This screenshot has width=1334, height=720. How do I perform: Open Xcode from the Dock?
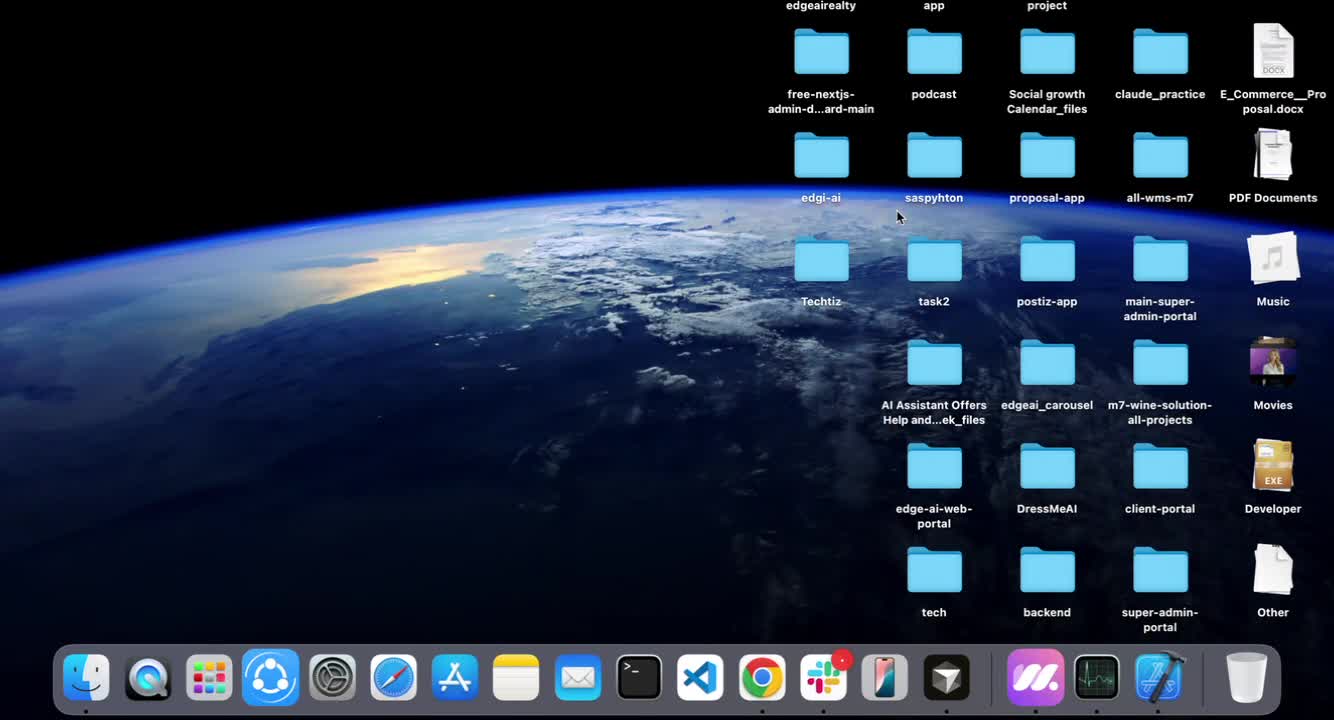1159,678
